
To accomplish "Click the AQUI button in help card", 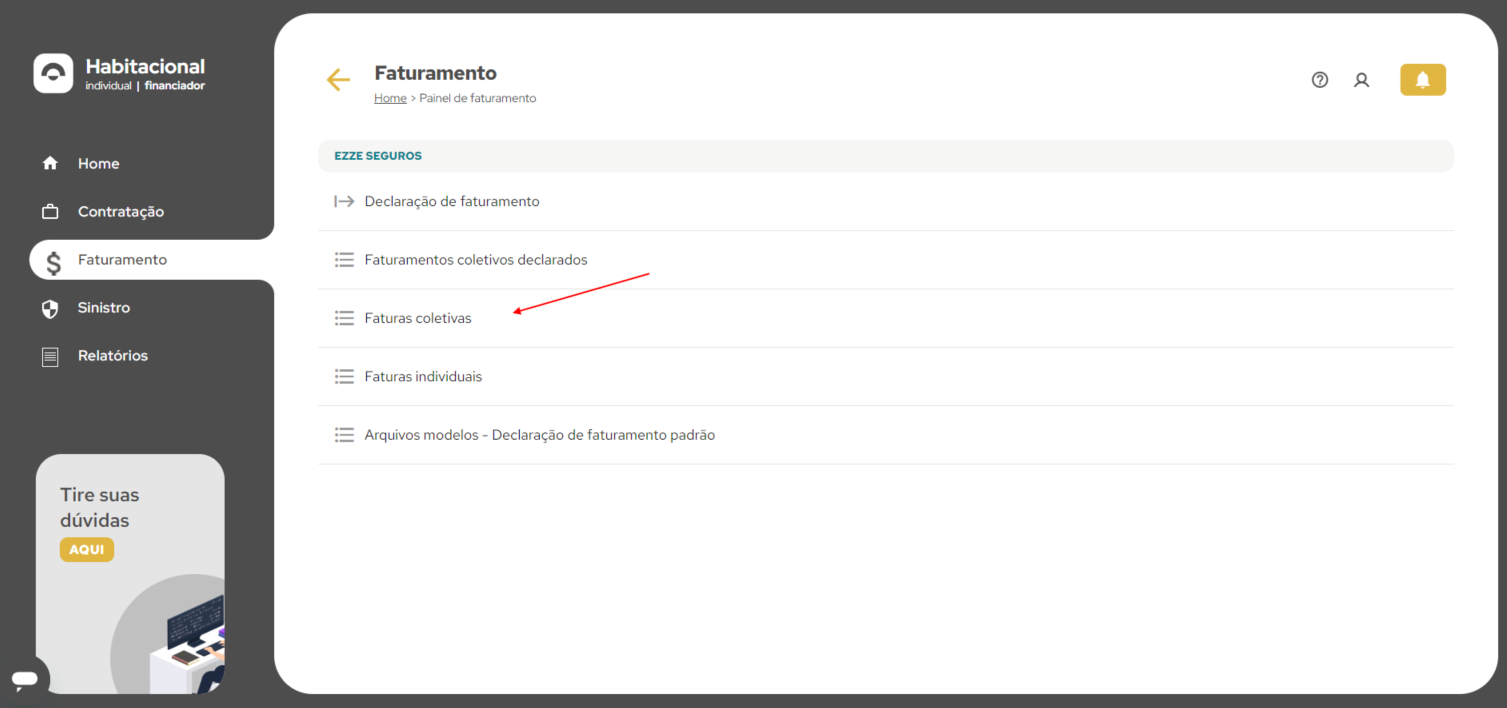I will [87, 550].
